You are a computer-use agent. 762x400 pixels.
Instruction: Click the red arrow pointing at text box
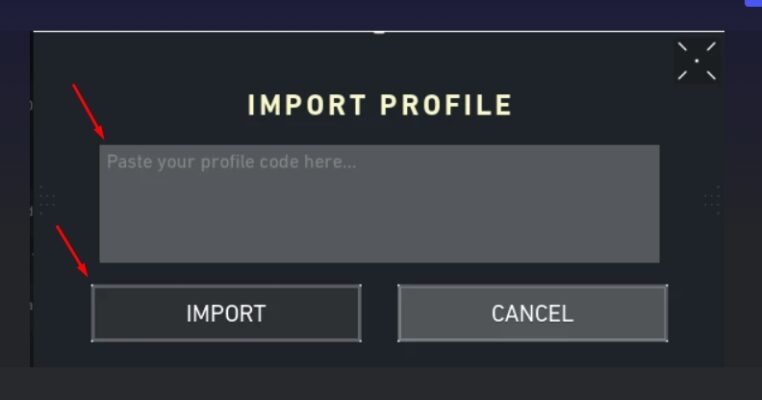coord(88,111)
